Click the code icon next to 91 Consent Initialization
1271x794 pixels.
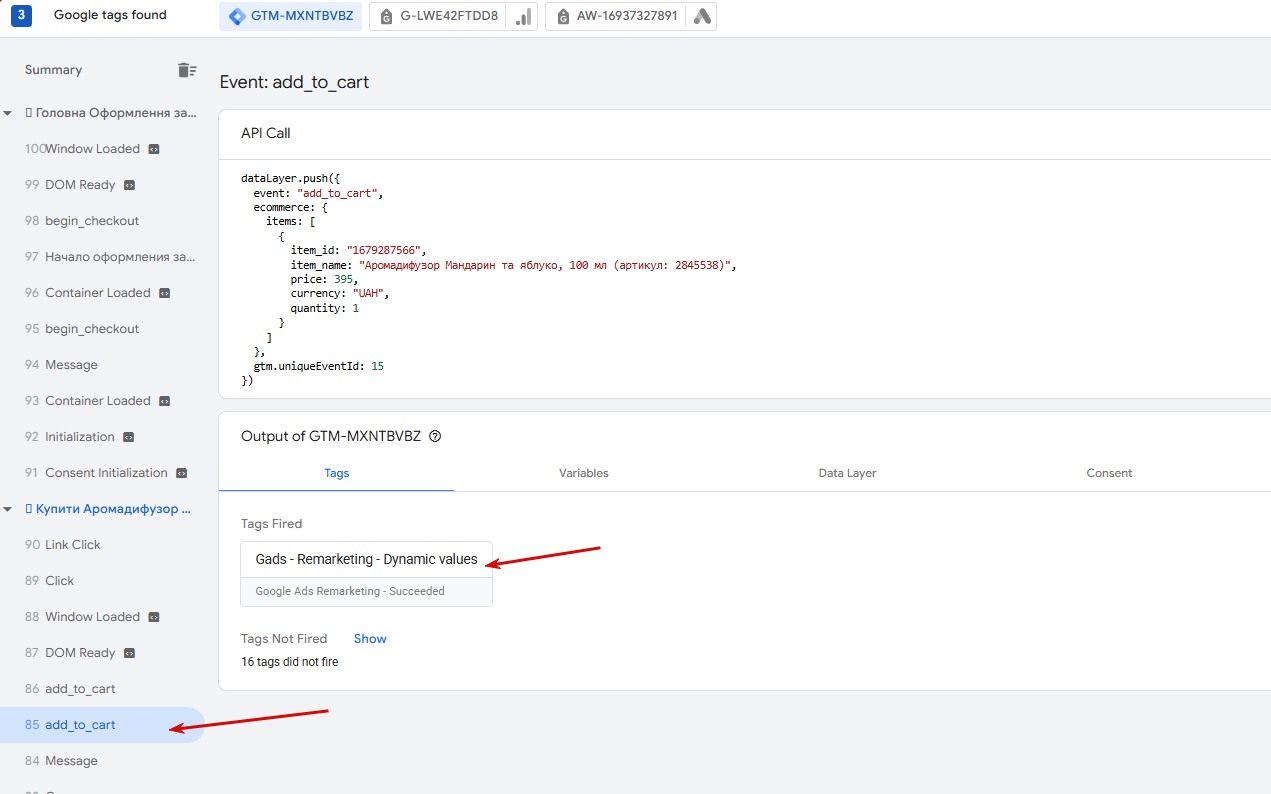(x=182, y=473)
